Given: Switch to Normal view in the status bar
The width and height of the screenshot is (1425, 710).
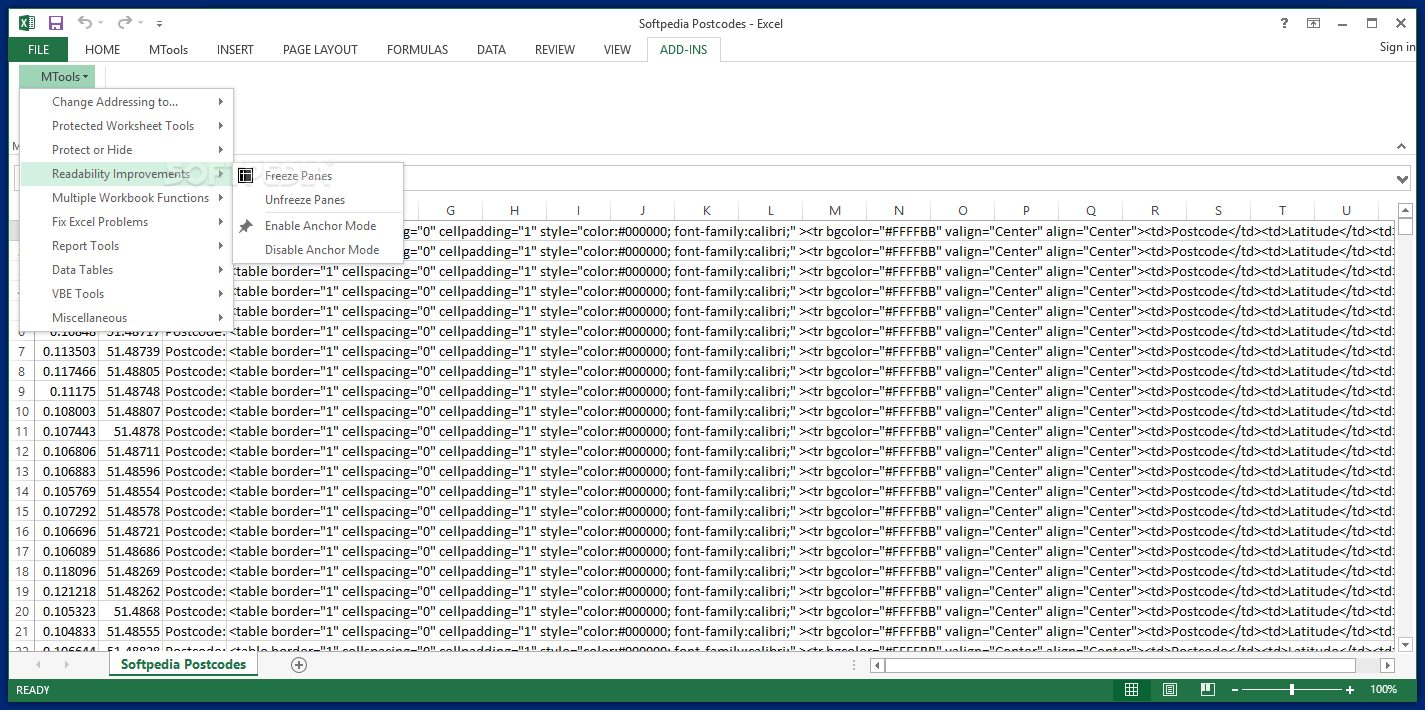Looking at the screenshot, I should (x=1131, y=690).
